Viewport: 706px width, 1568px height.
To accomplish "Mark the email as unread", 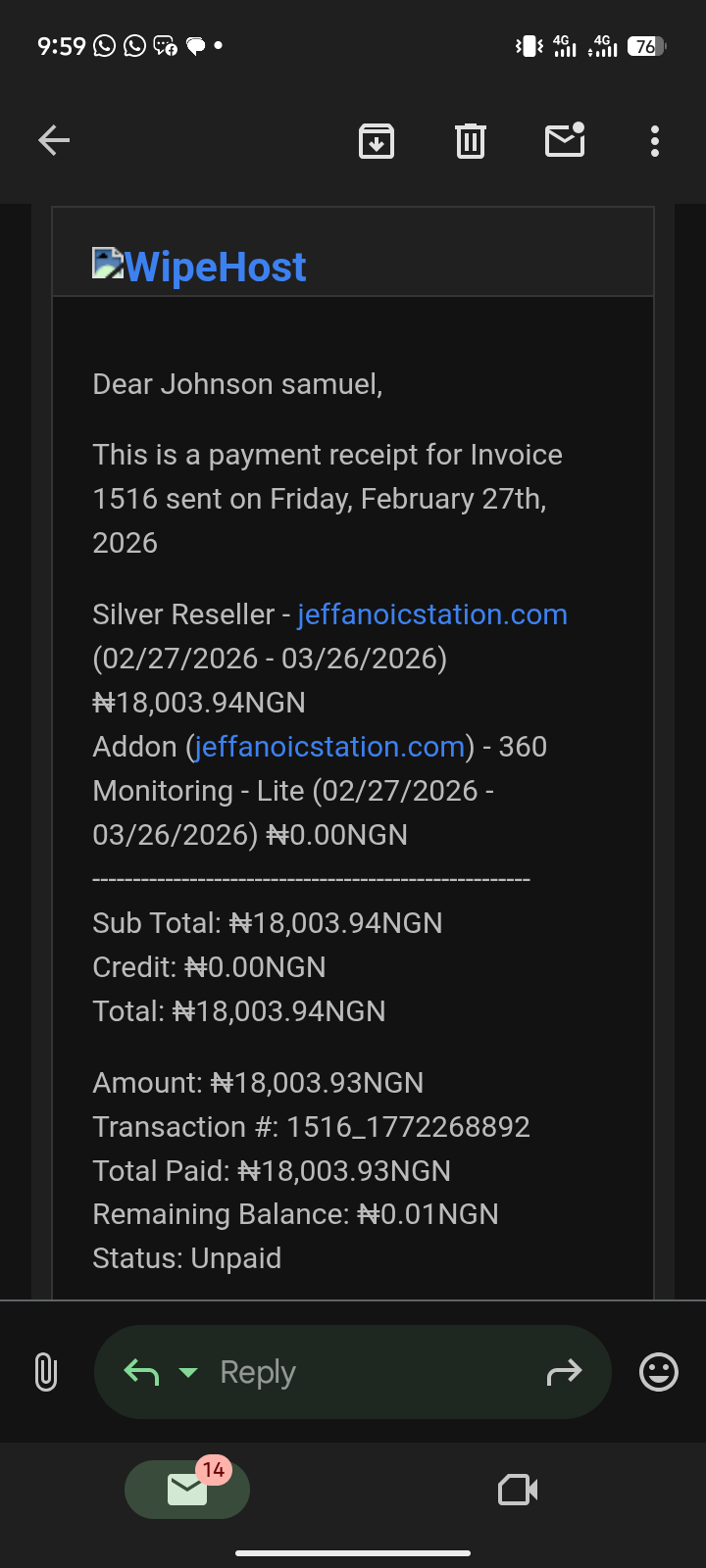I will (565, 141).
